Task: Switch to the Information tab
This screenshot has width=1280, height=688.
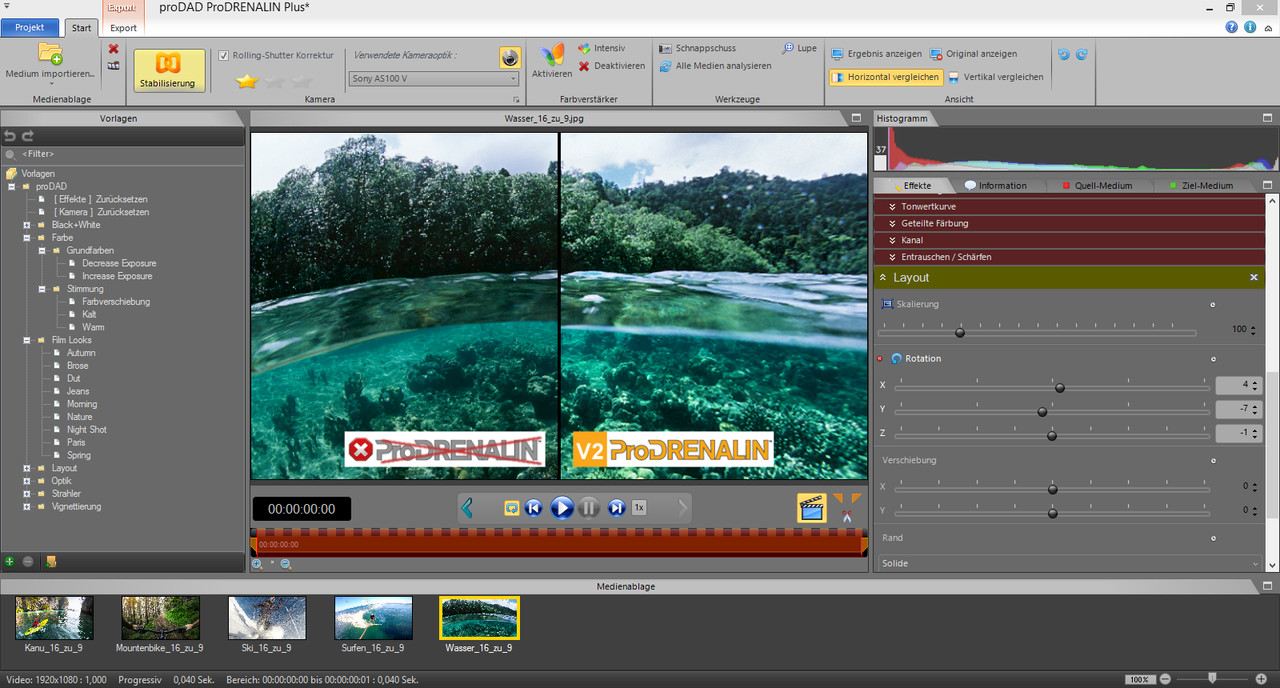Action: click(996, 185)
